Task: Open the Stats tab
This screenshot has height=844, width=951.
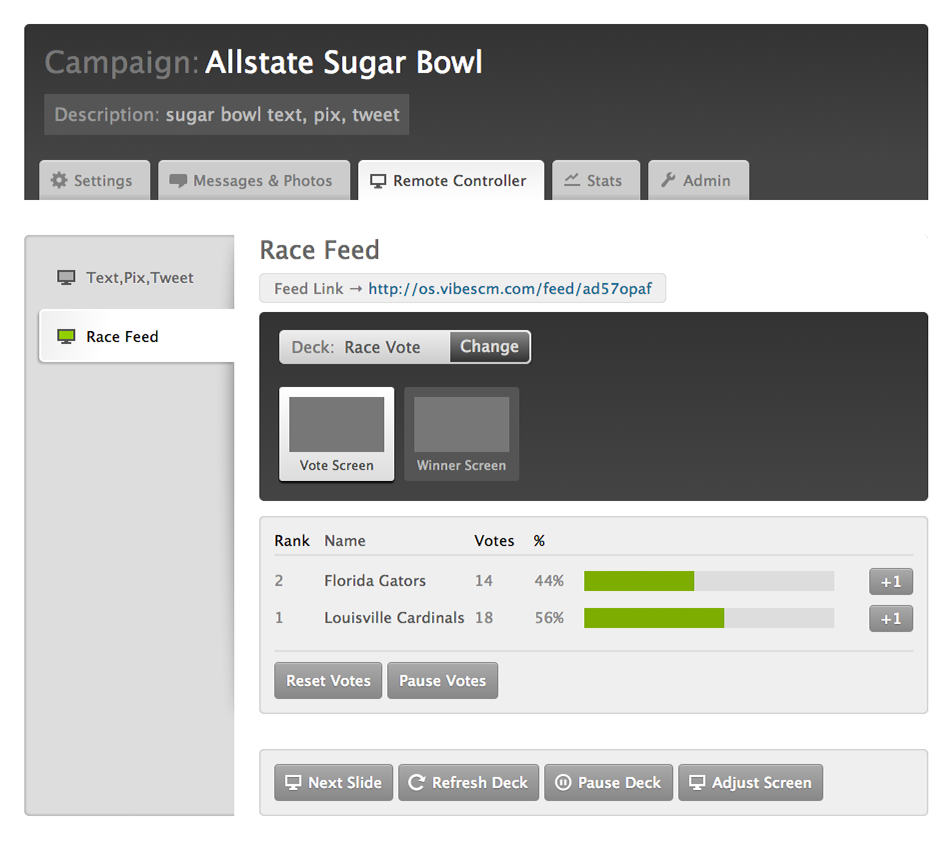Action: click(595, 181)
